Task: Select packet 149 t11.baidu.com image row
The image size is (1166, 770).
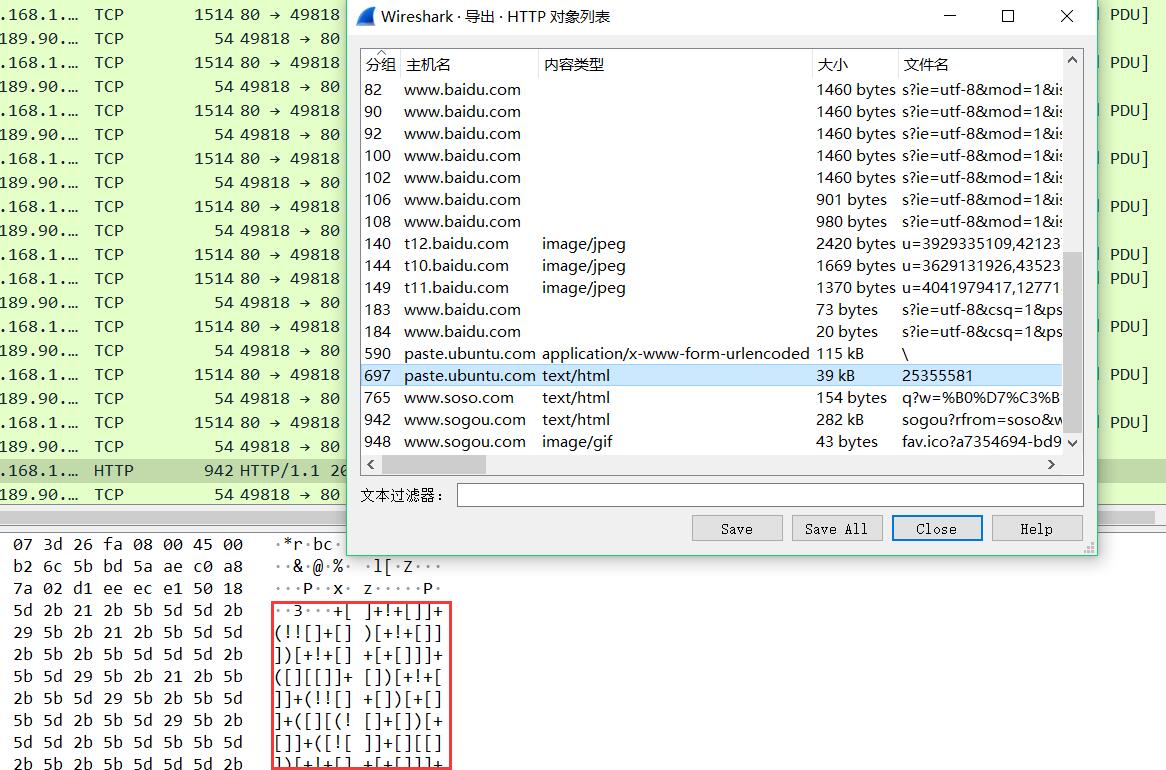Action: click(712, 287)
